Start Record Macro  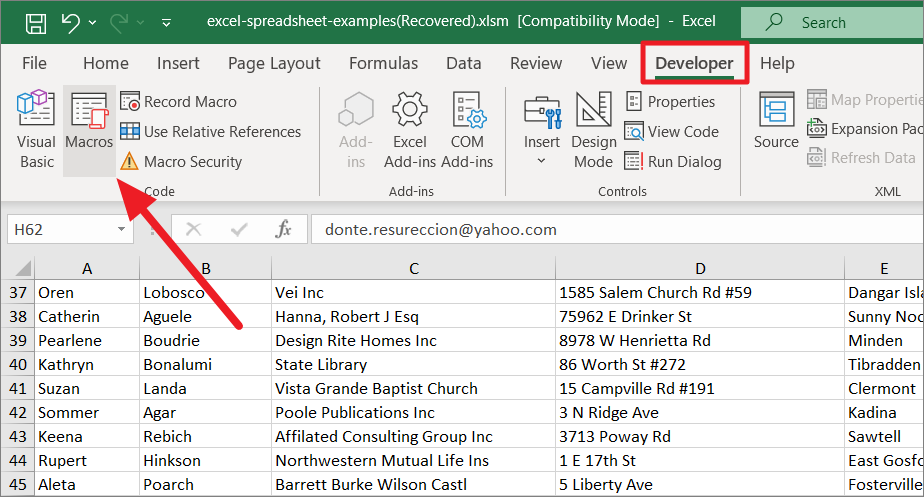pyautogui.click(x=179, y=101)
